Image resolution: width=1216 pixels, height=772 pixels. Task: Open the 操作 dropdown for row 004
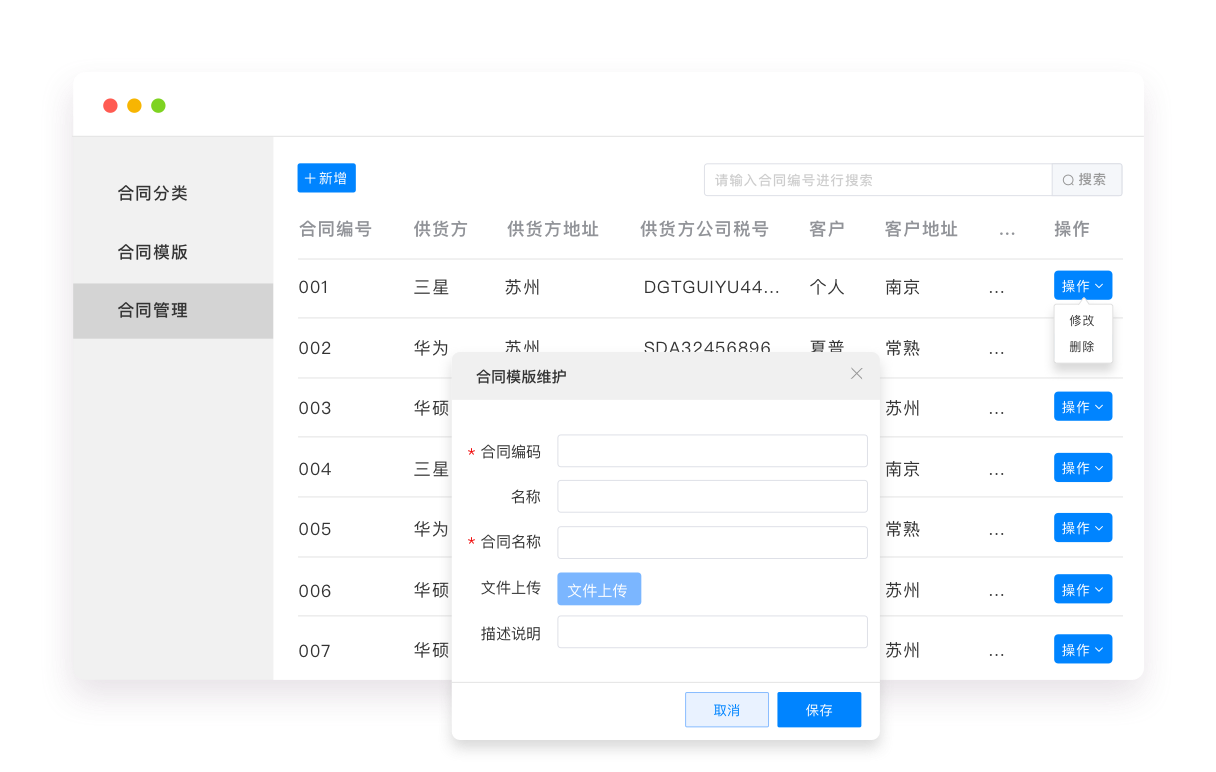click(x=1083, y=468)
